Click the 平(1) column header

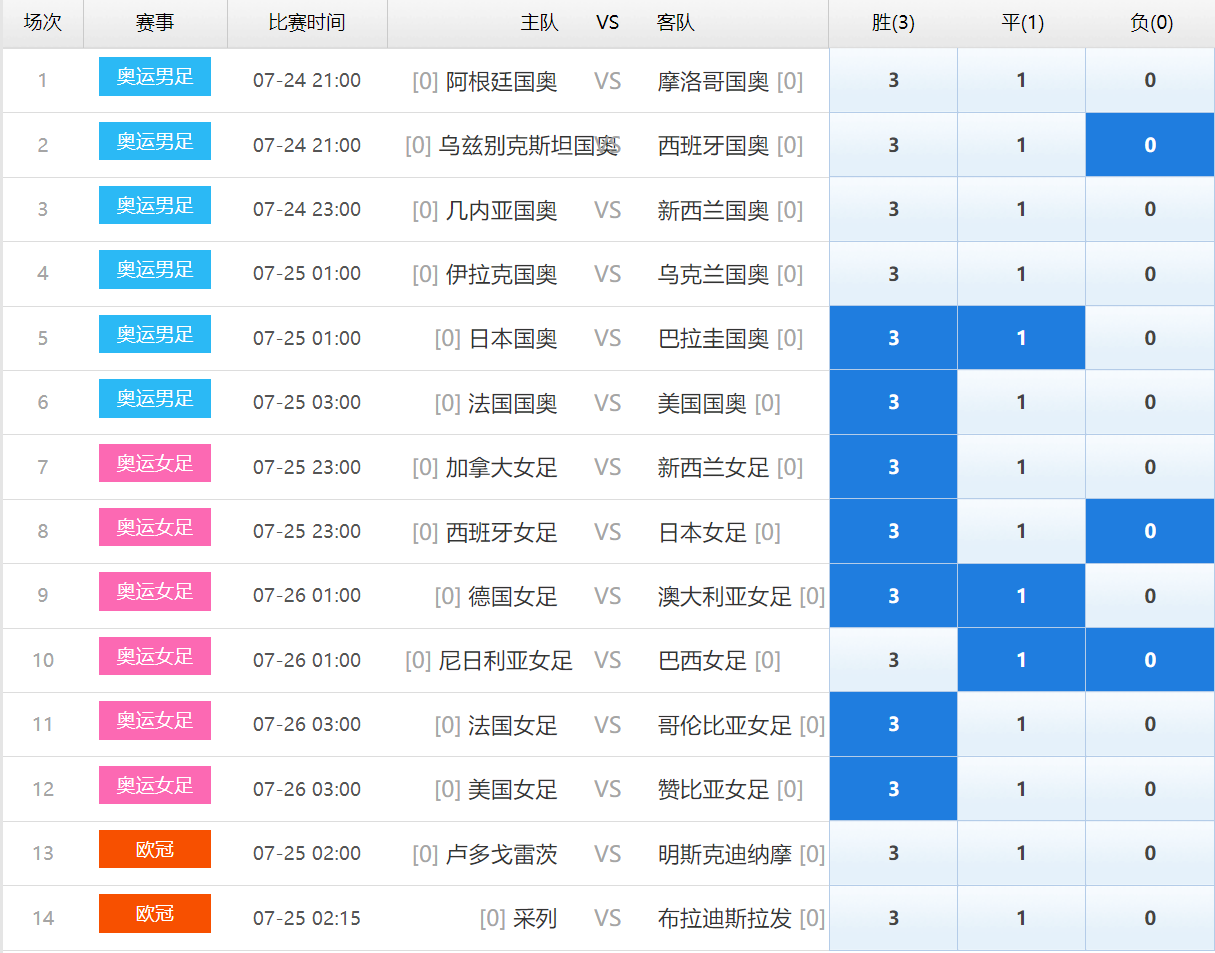pyautogui.click(x=1021, y=23)
